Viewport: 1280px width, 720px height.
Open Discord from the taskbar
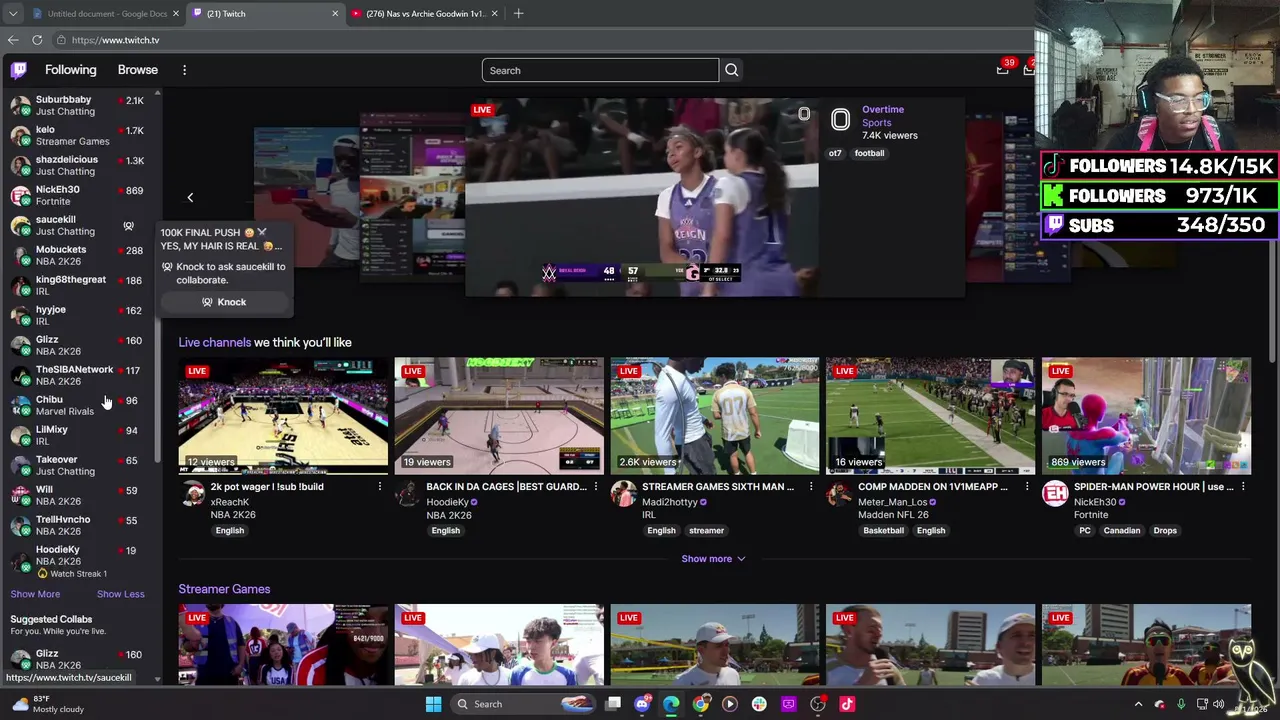coord(642,704)
